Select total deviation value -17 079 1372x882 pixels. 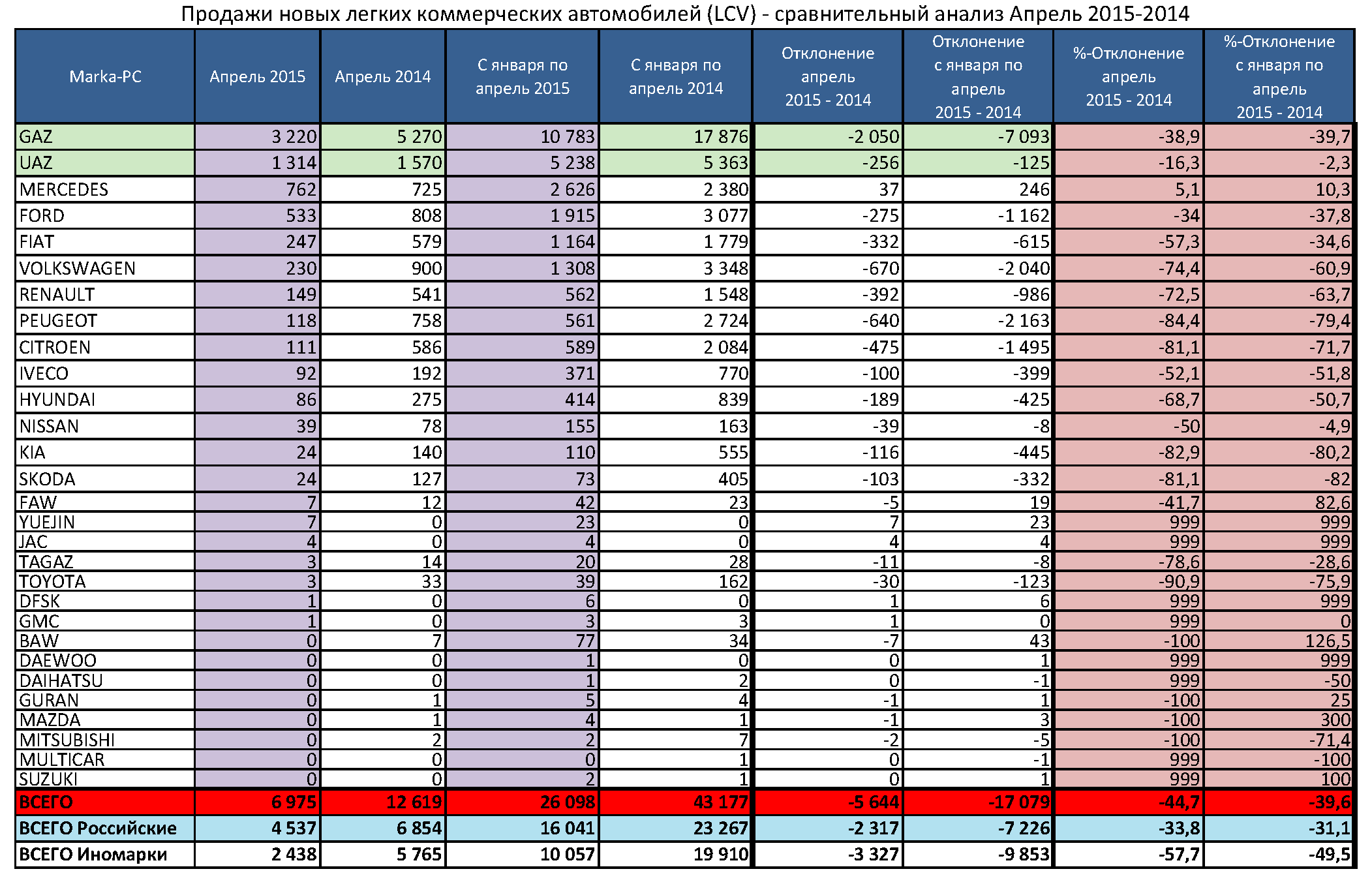1018,802
